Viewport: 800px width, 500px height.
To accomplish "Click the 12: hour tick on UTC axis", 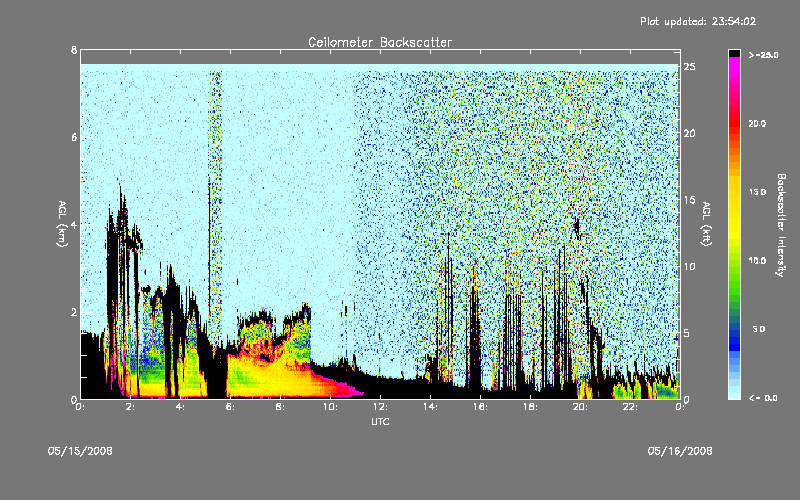I will (x=380, y=407).
